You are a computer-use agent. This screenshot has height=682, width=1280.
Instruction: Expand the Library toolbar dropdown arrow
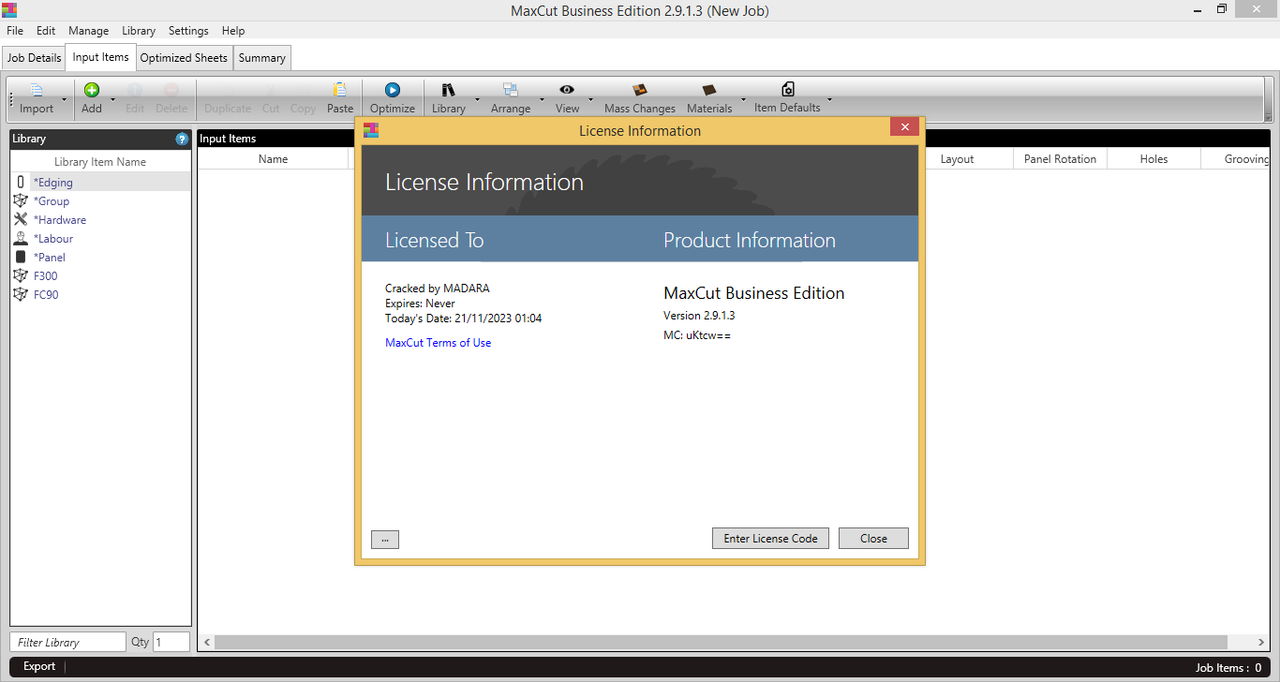(477, 100)
